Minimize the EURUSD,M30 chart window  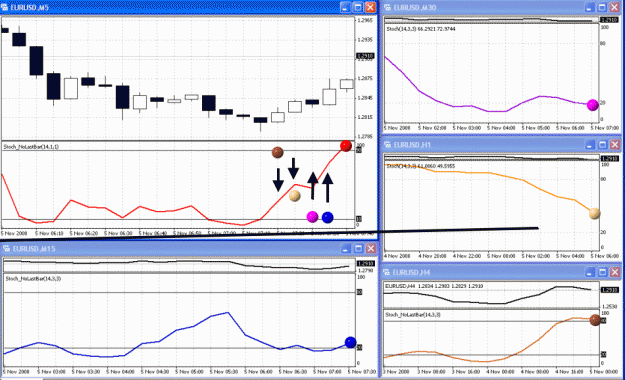coord(590,7)
